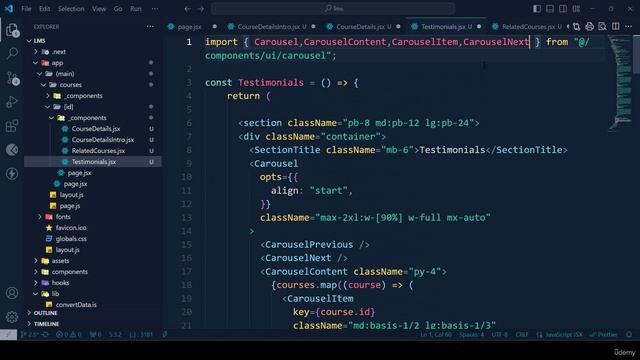Click the command center search box
Viewport: 640px width, 360px height.
pyautogui.click(x=333, y=9)
